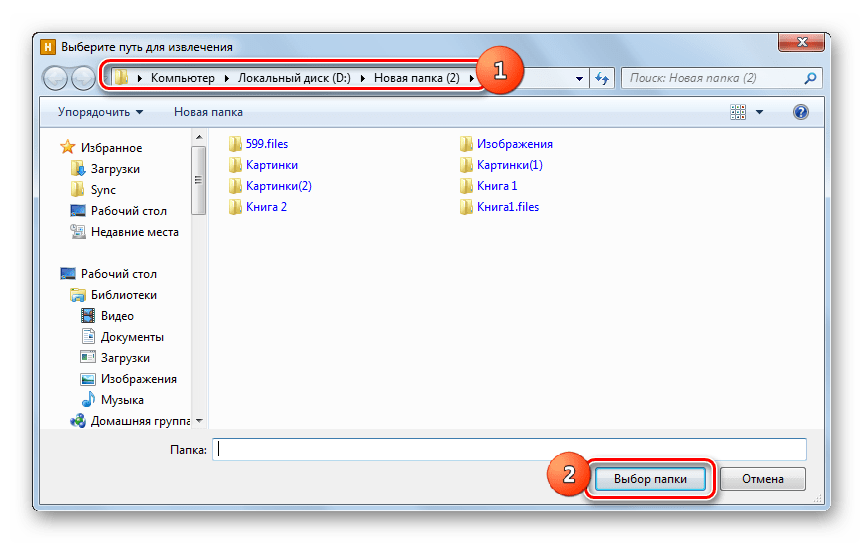Select Документы in Библиотеки
The width and height of the screenshot is (864, 544).
[x=132, y=336]
